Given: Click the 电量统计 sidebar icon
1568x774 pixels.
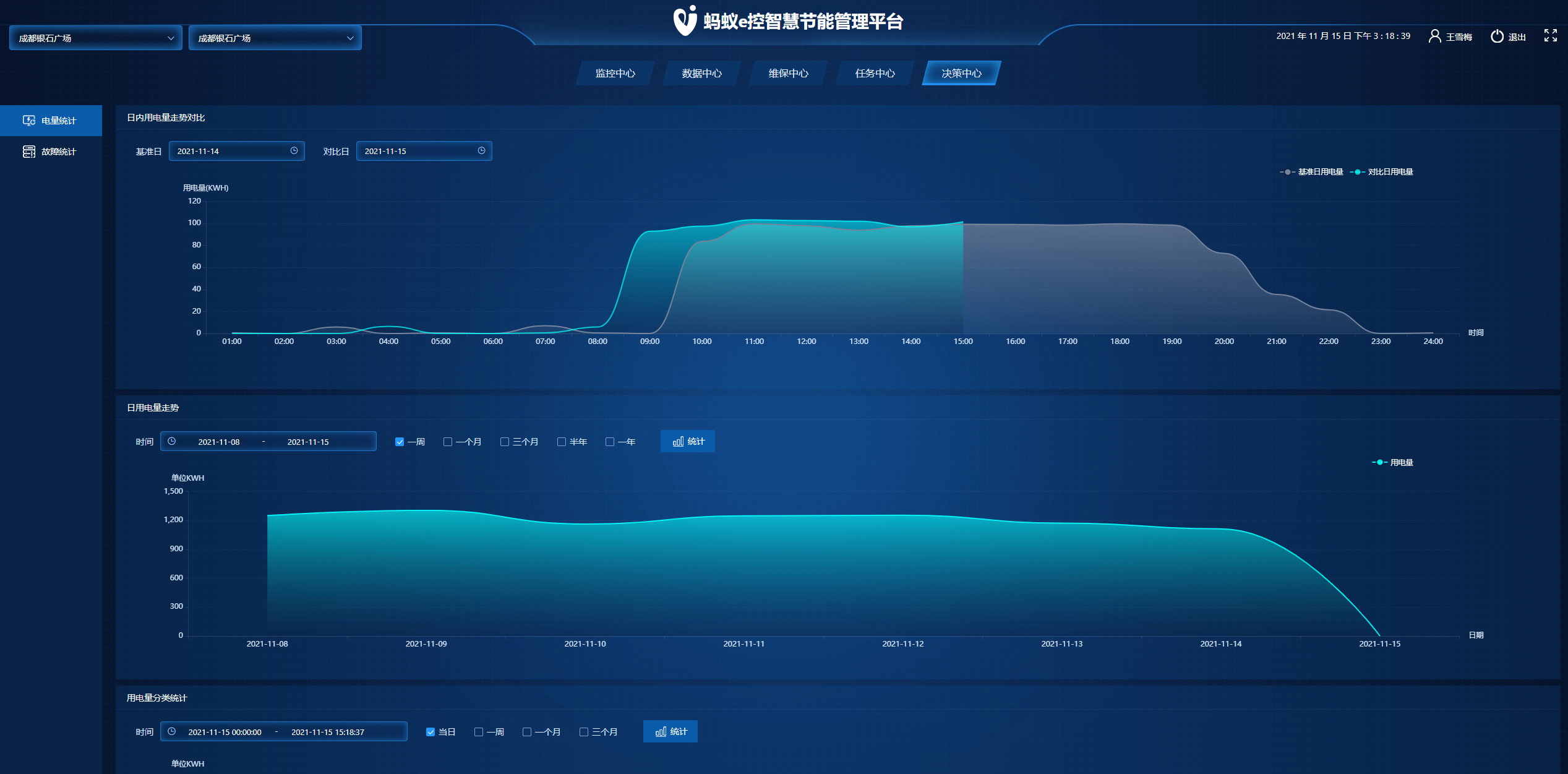Looking at the screenshot, I should coord(29,121).
